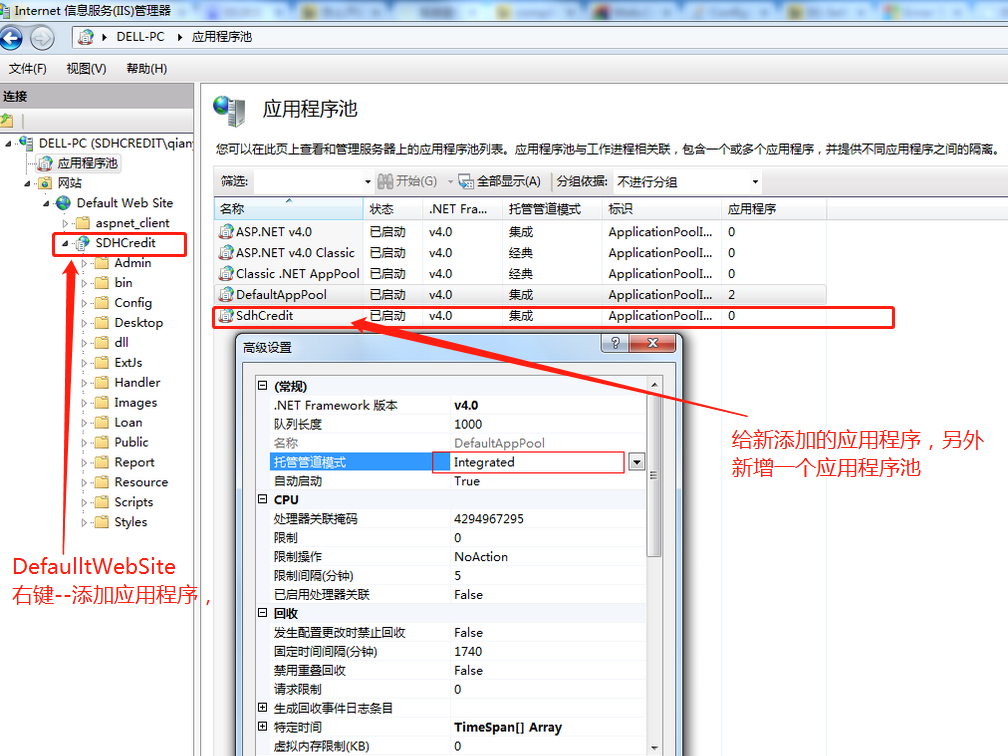The image size is (1008, 756).
Task: Select the 队列长度 property row
Action: pyautogui.click(x=457, y=424)
